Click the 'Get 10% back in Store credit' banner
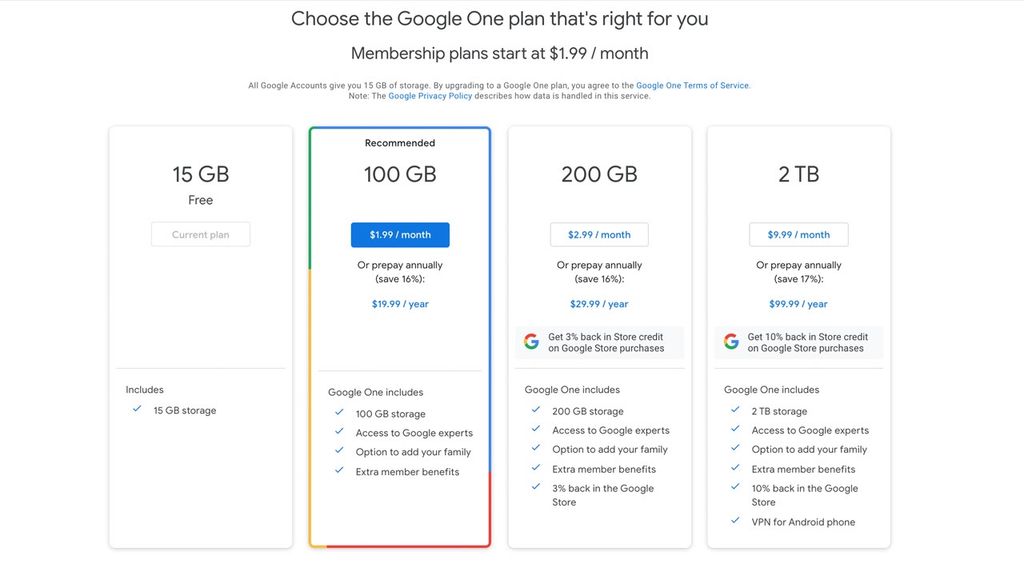Viewport: 1024px width, 576px height. click(798, 341)
